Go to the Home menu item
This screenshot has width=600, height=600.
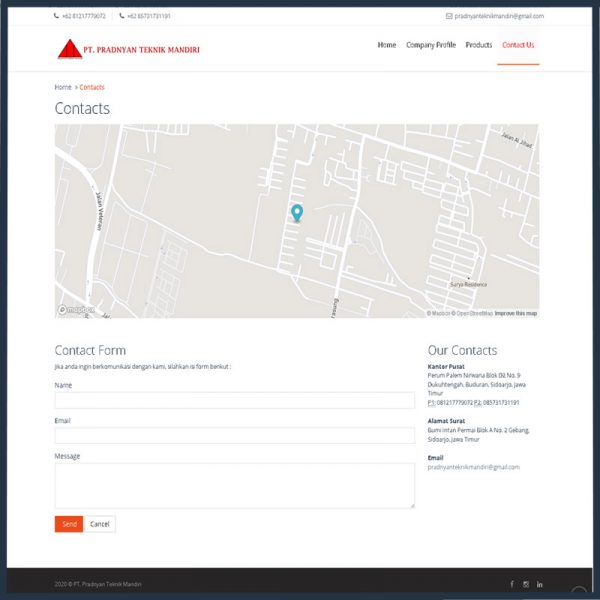(x=387, y=45)
